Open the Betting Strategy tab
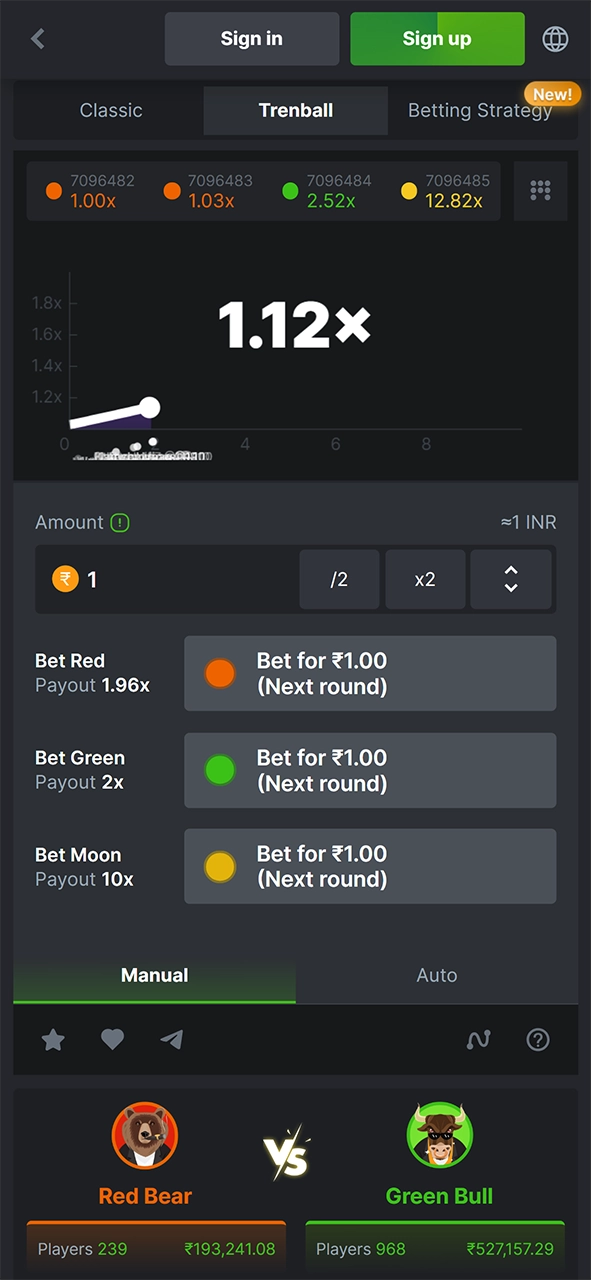591x1280 pixels. [480, 110]
